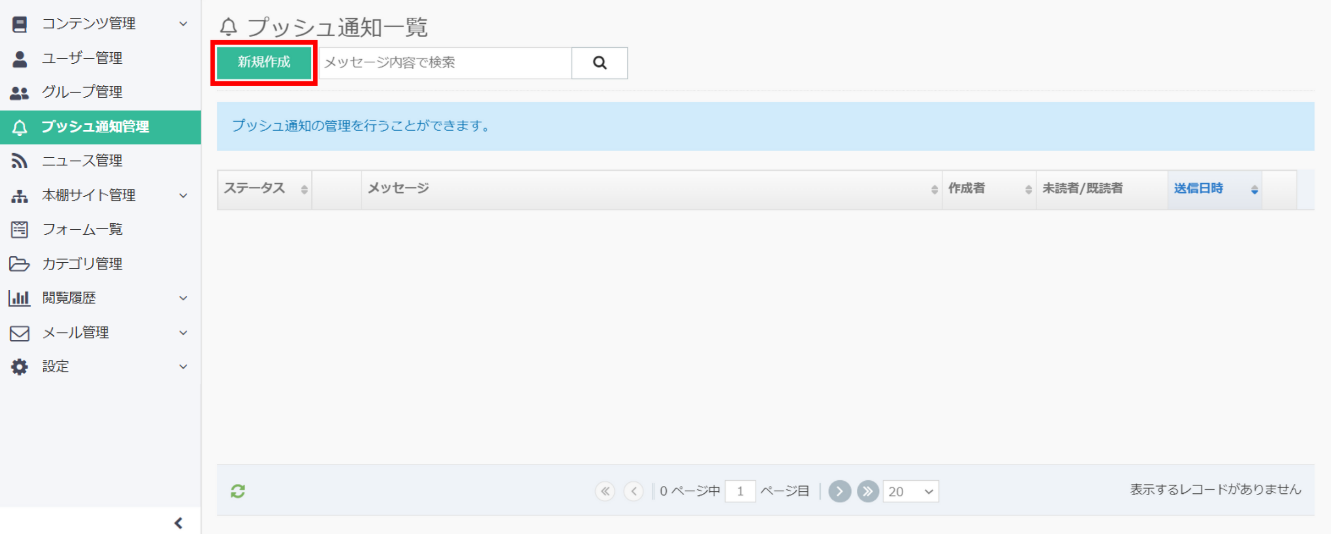This screenshot has height=534, width=1331.
Task: Open グループ管理 in the sidebar
Action: click(x=81, y=92)
